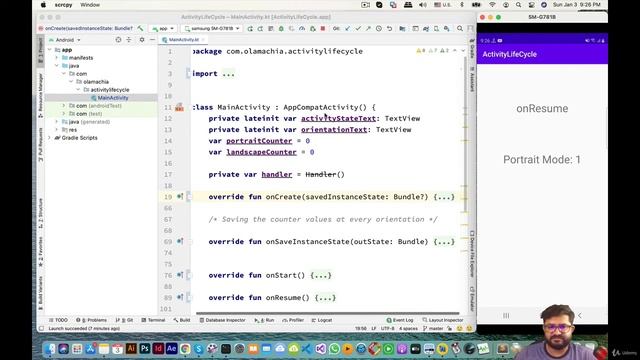This screenshot has height=360, width=640.
Task: Click the Profile app gauge icon
Action: (x=302, y=29)
